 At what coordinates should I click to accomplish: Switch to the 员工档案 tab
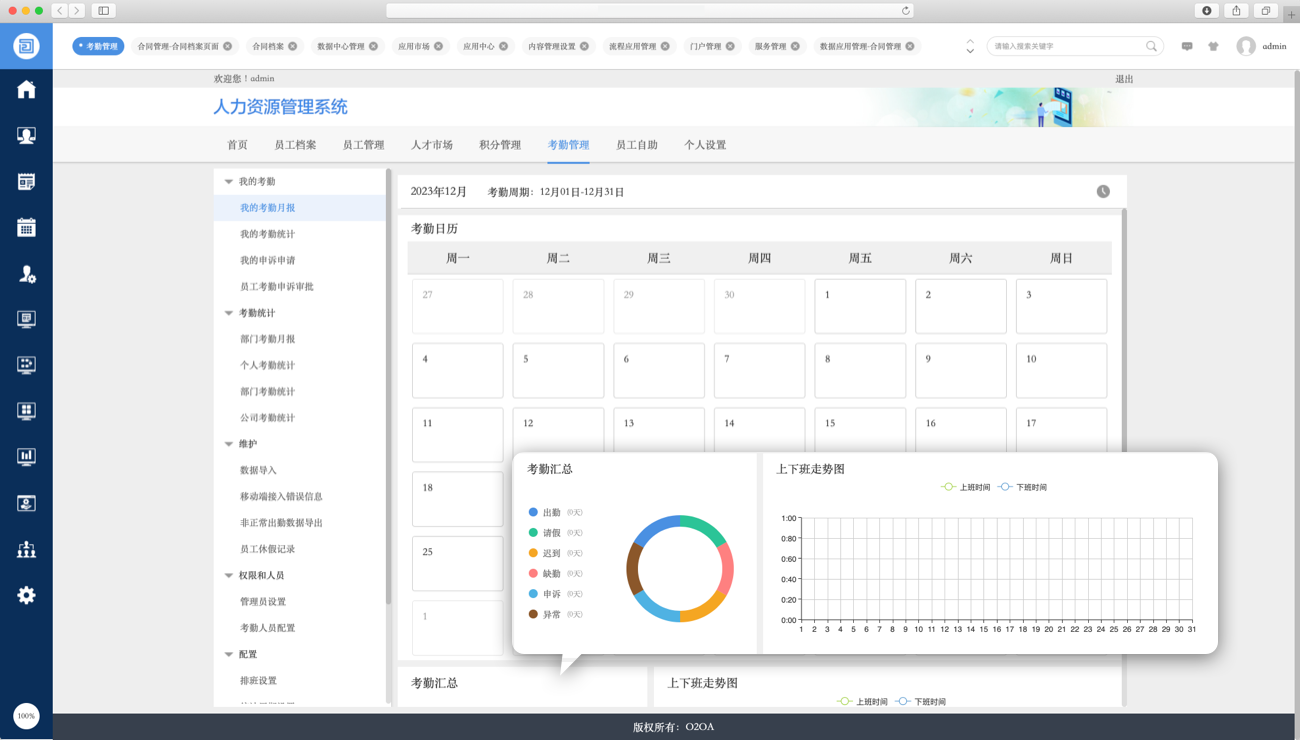(295, 145)
